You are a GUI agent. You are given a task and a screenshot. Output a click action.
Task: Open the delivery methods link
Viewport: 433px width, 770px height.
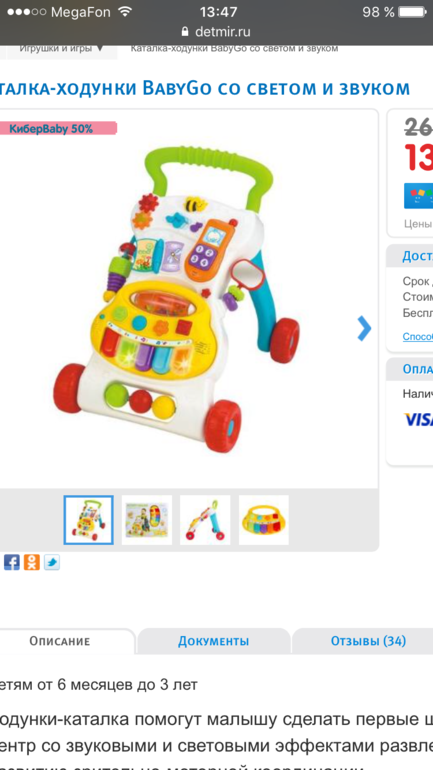click(418, 337)
